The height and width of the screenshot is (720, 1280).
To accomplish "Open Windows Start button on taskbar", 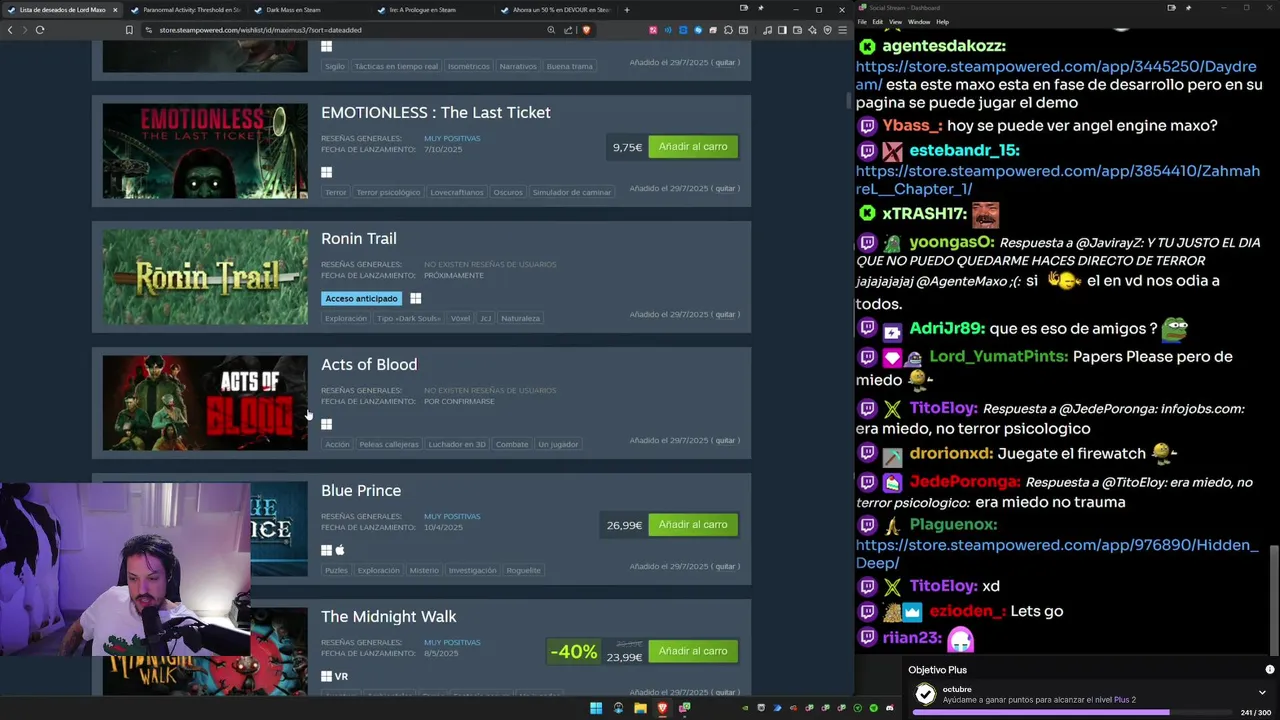I will click(596, 708).
